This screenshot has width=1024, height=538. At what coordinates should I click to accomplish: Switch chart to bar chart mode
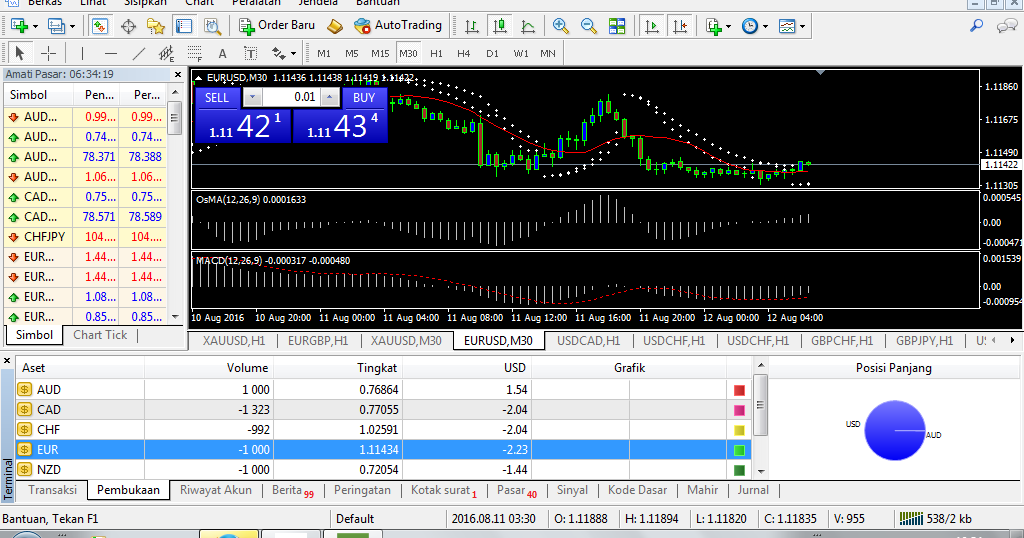[472, 26]
